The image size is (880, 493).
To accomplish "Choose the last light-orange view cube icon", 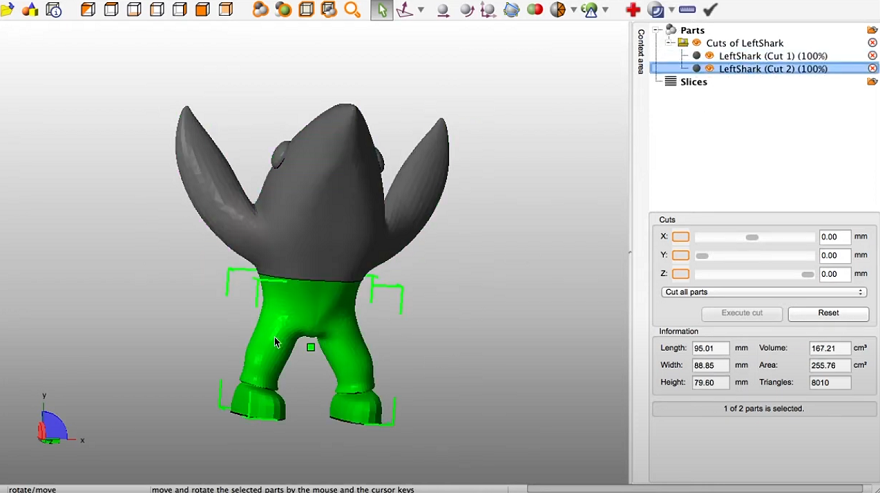I will tap(226, 10).
